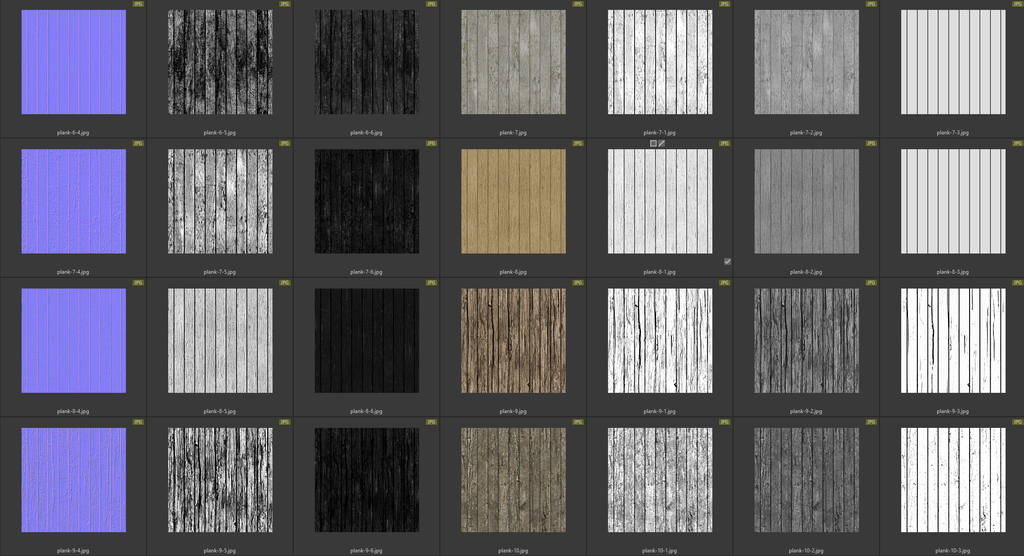
Task: Click the plank-8-6.jpg file name label
Action: coord(366,411)
